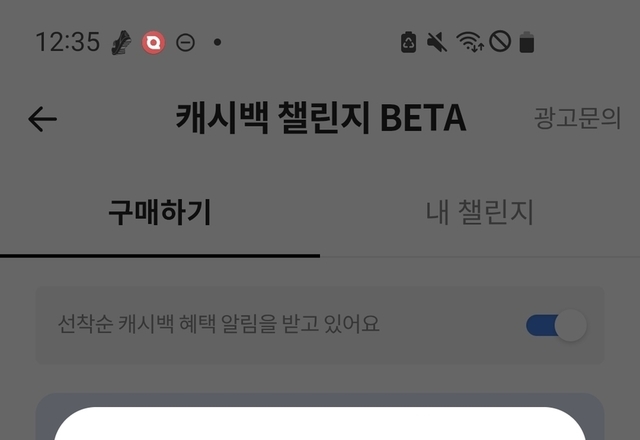Open the 광고문의 link

pyautogui.click(x=578, y=118)
